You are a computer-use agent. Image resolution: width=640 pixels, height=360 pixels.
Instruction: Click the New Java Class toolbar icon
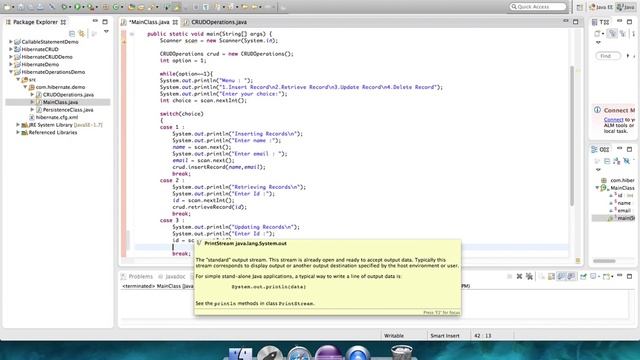116,7
